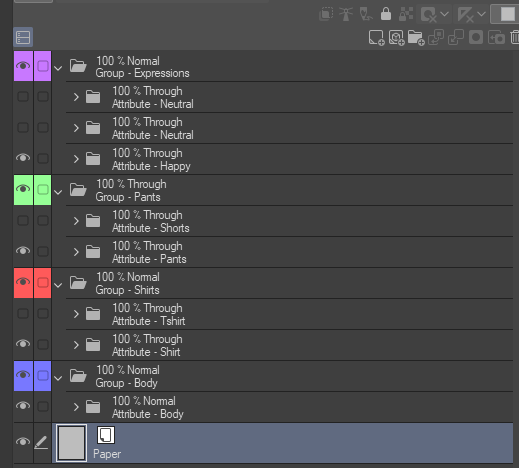The height and width of the screenshot is (468, 519).
Task: Show the Attribute - Tshirt folder
Action: coord(23,313)
